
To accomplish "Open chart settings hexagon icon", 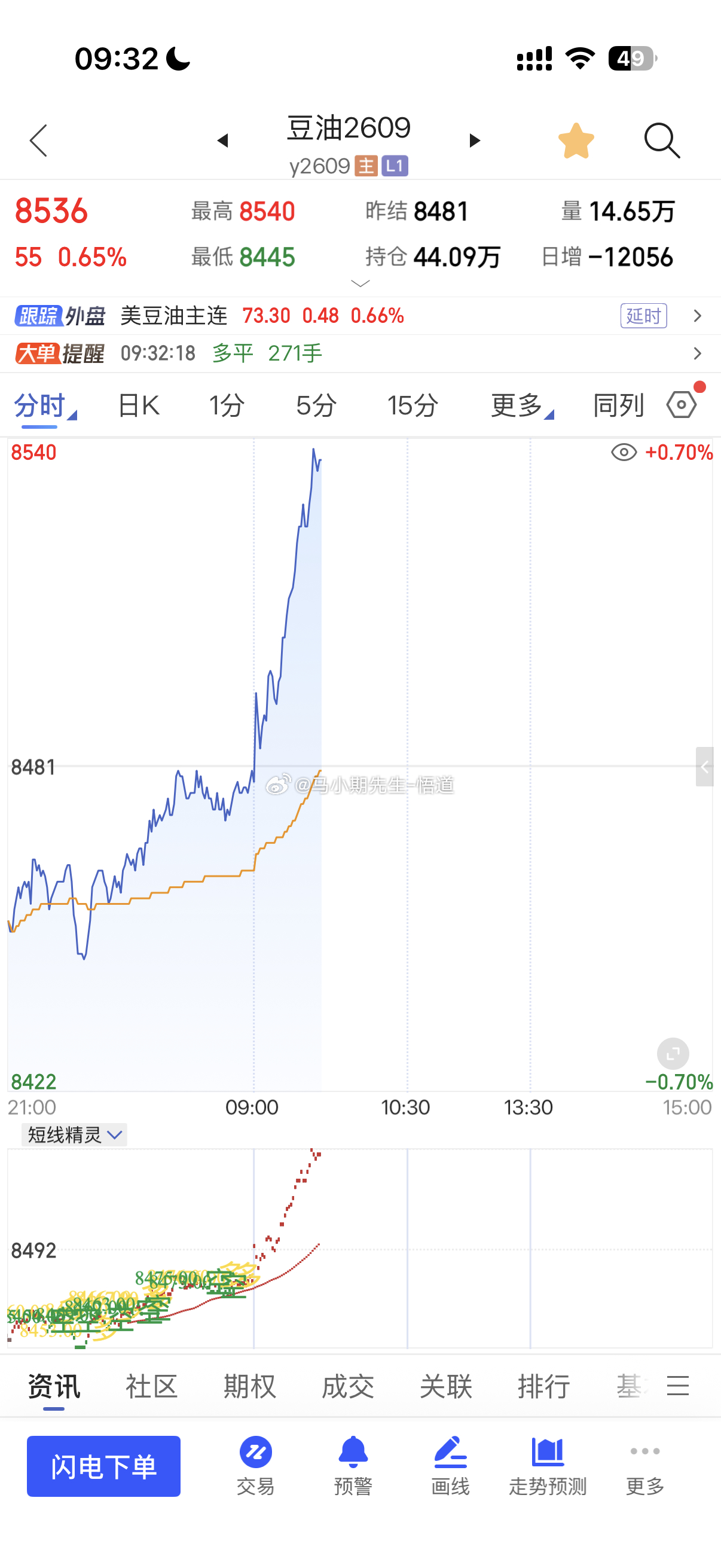I will click(682, 405).
